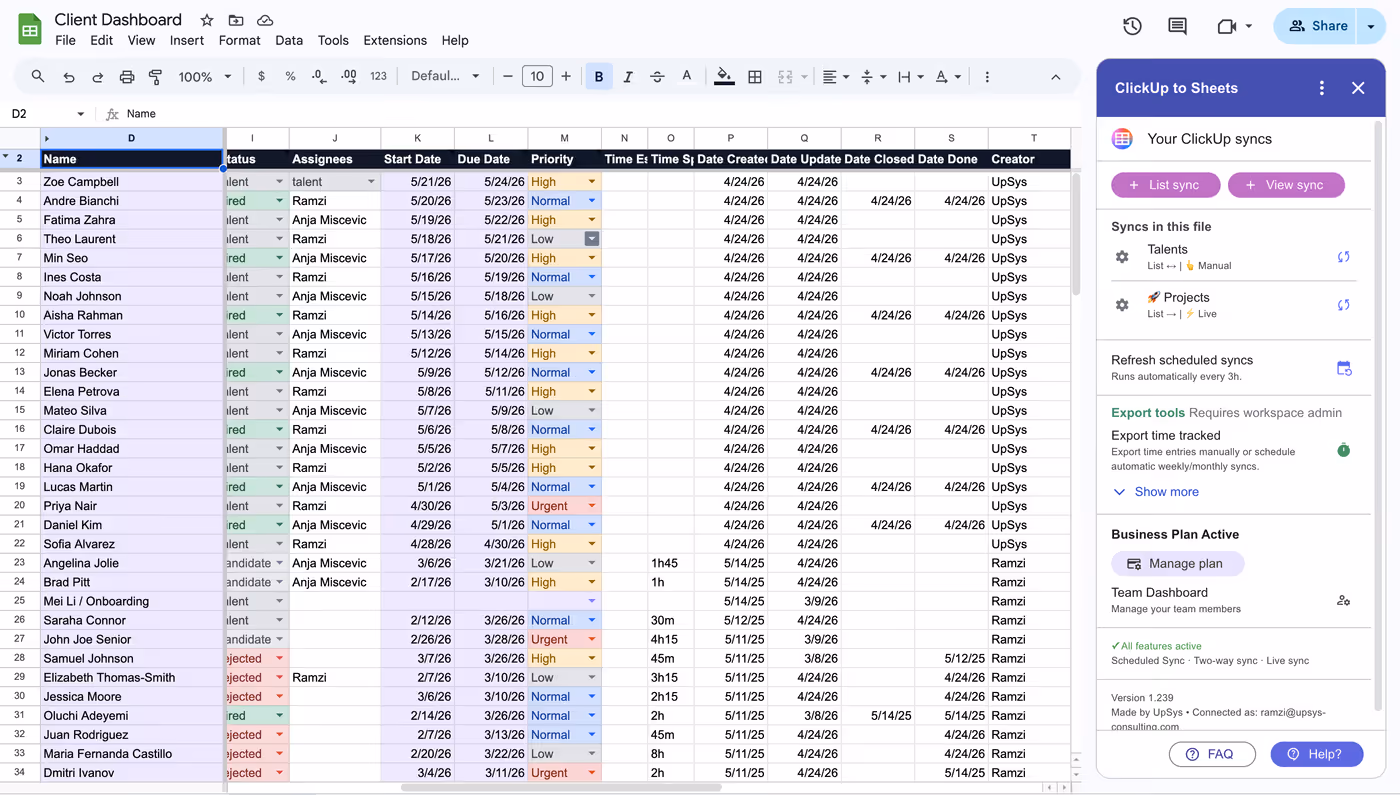
Task: Print the spreadsheet
Action: click(x=126, y=77)
